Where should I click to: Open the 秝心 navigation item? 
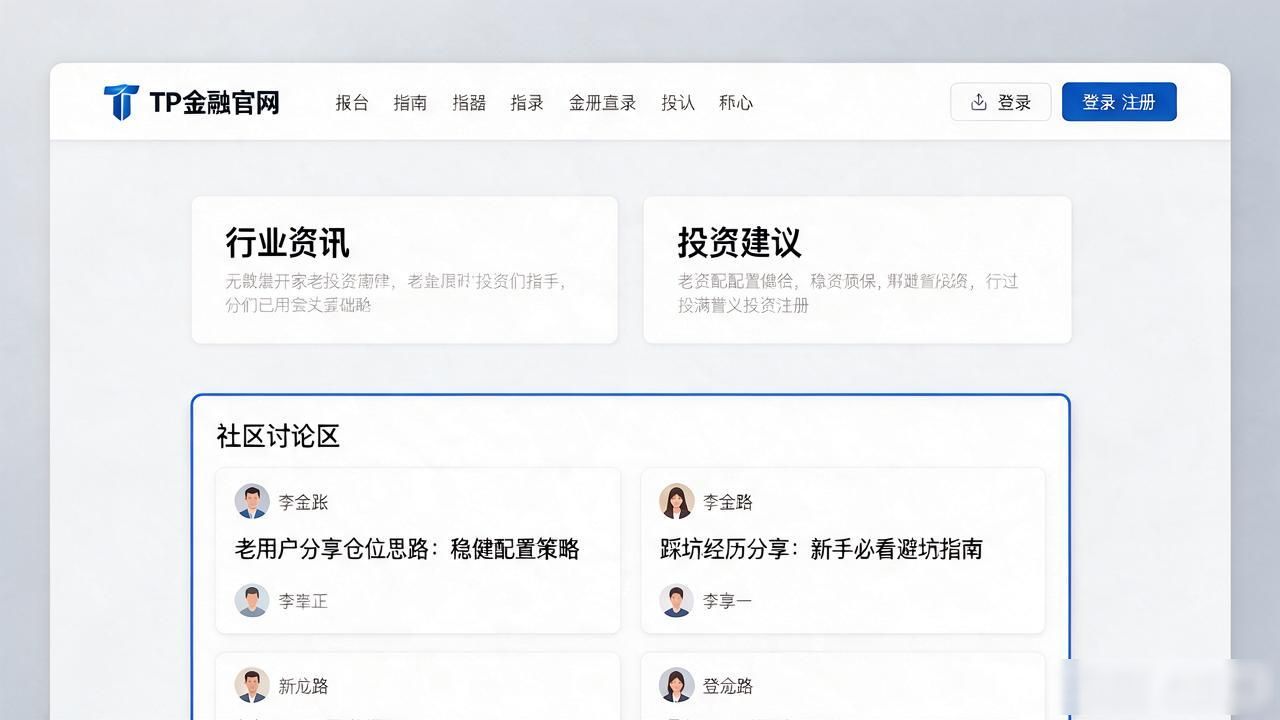point(736,102)
